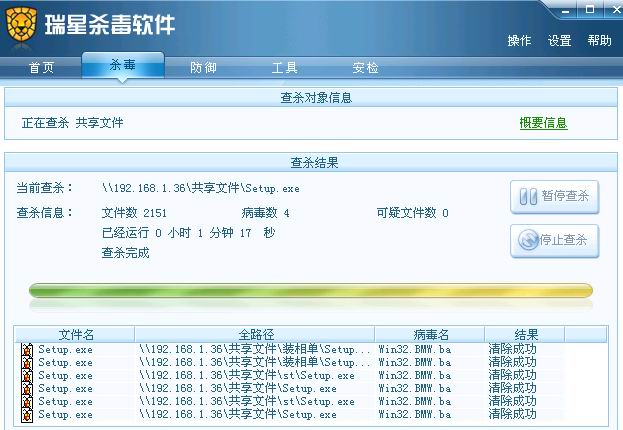The image size is (623, 430).
Task: Open the 首页 tab
Action: pos(41,67)
